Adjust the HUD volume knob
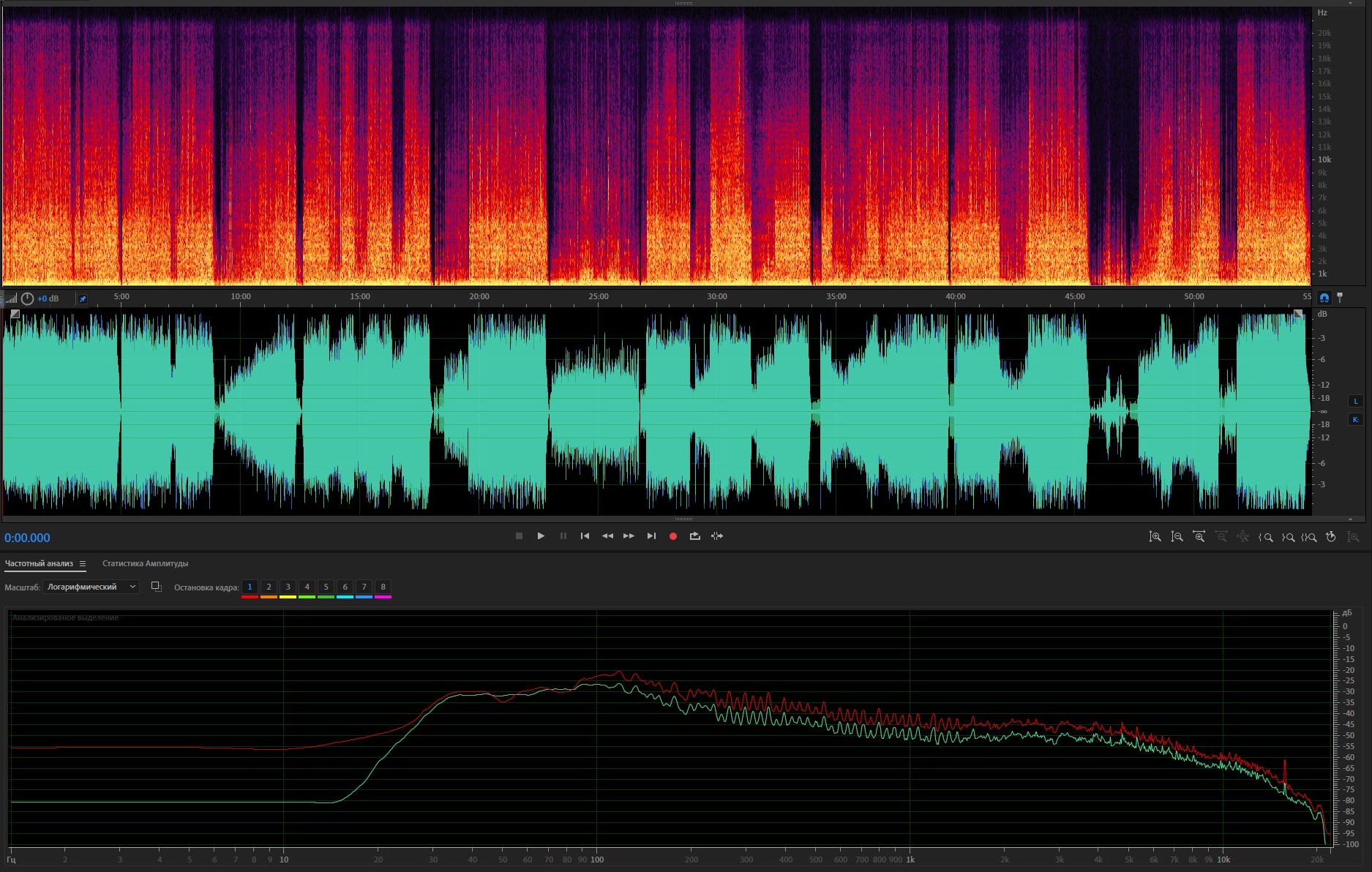Viewport: 1372px width, 872px height. [x=27, y=298]
